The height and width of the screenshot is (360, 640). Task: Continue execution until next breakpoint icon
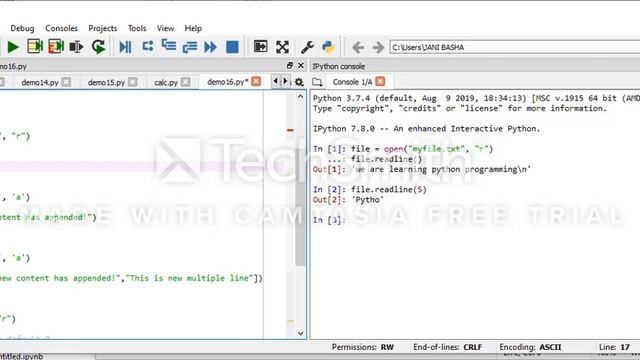[210, 47]
